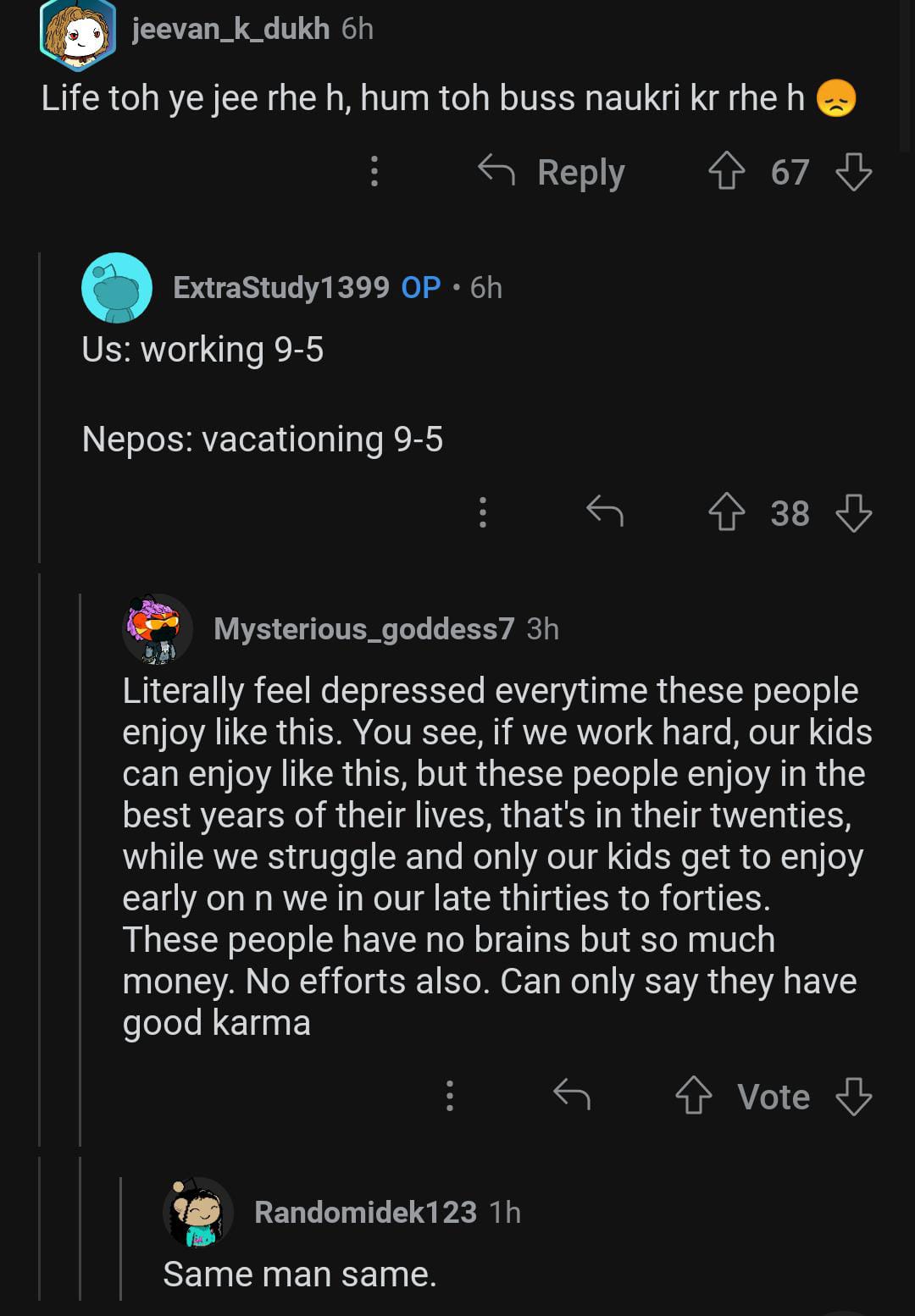Collapse thread by tapping Randomidek123's "Same man same." comment
This screenshot has height=1316, width=915.
(x=299, y=1275)
